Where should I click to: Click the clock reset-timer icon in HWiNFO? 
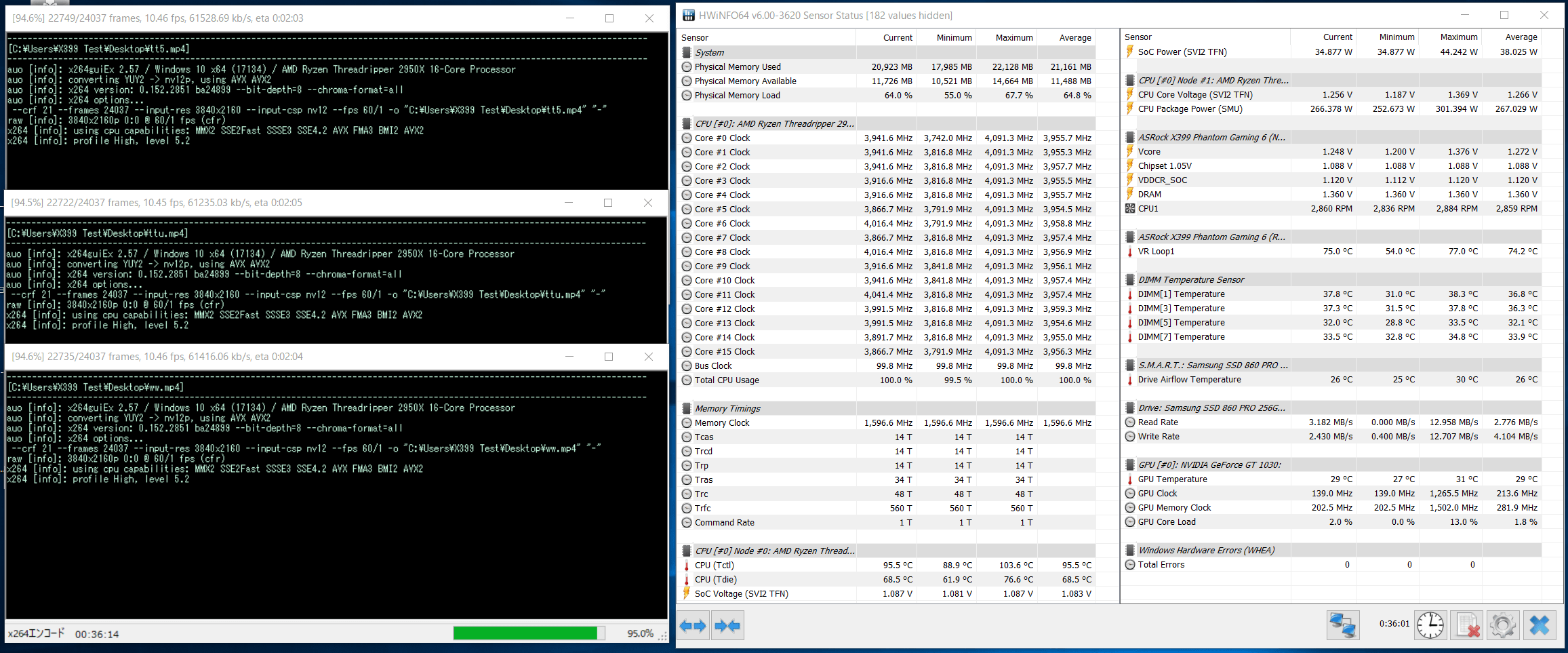point(1430,625)
